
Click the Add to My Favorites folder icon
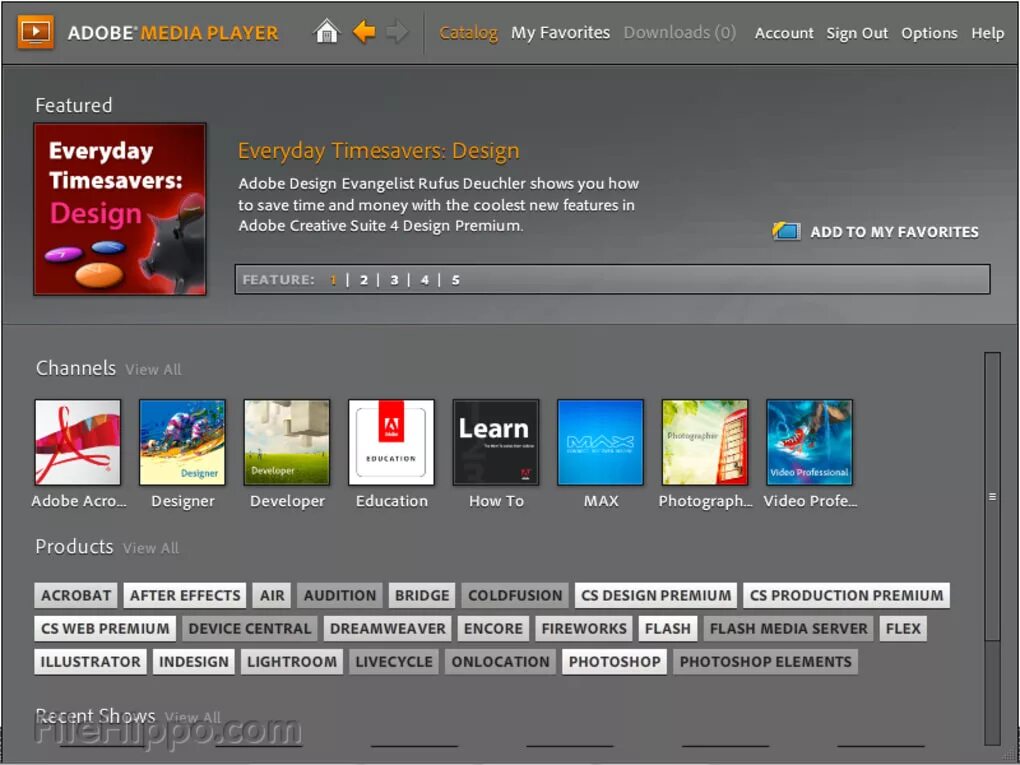pyautogui.click(x=786, y=231)
